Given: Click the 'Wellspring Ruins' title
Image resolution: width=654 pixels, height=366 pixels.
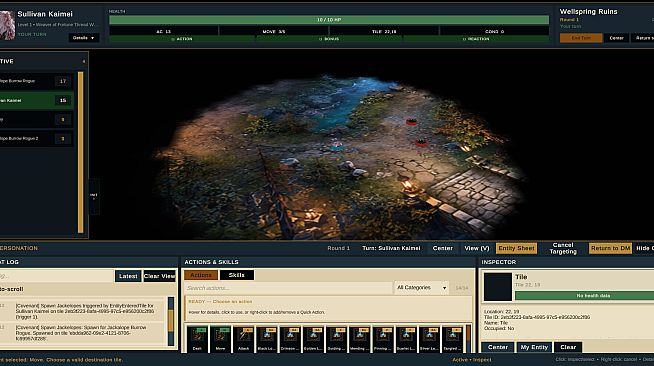Looking at the screenshot, I should 588,12.
